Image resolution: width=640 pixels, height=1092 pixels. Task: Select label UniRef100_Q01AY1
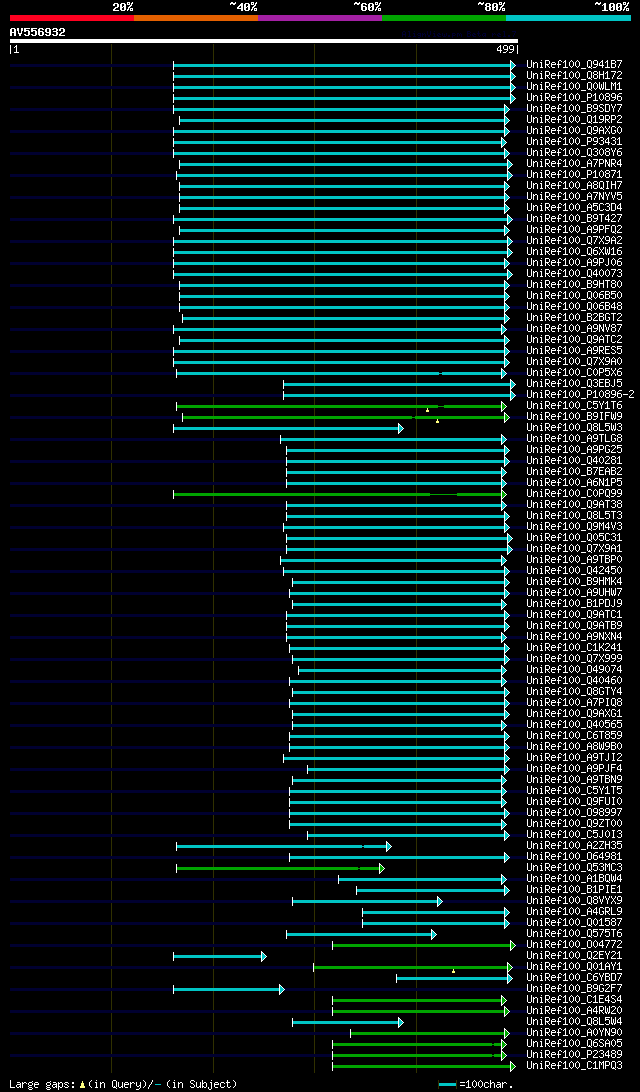click(575, 967)
